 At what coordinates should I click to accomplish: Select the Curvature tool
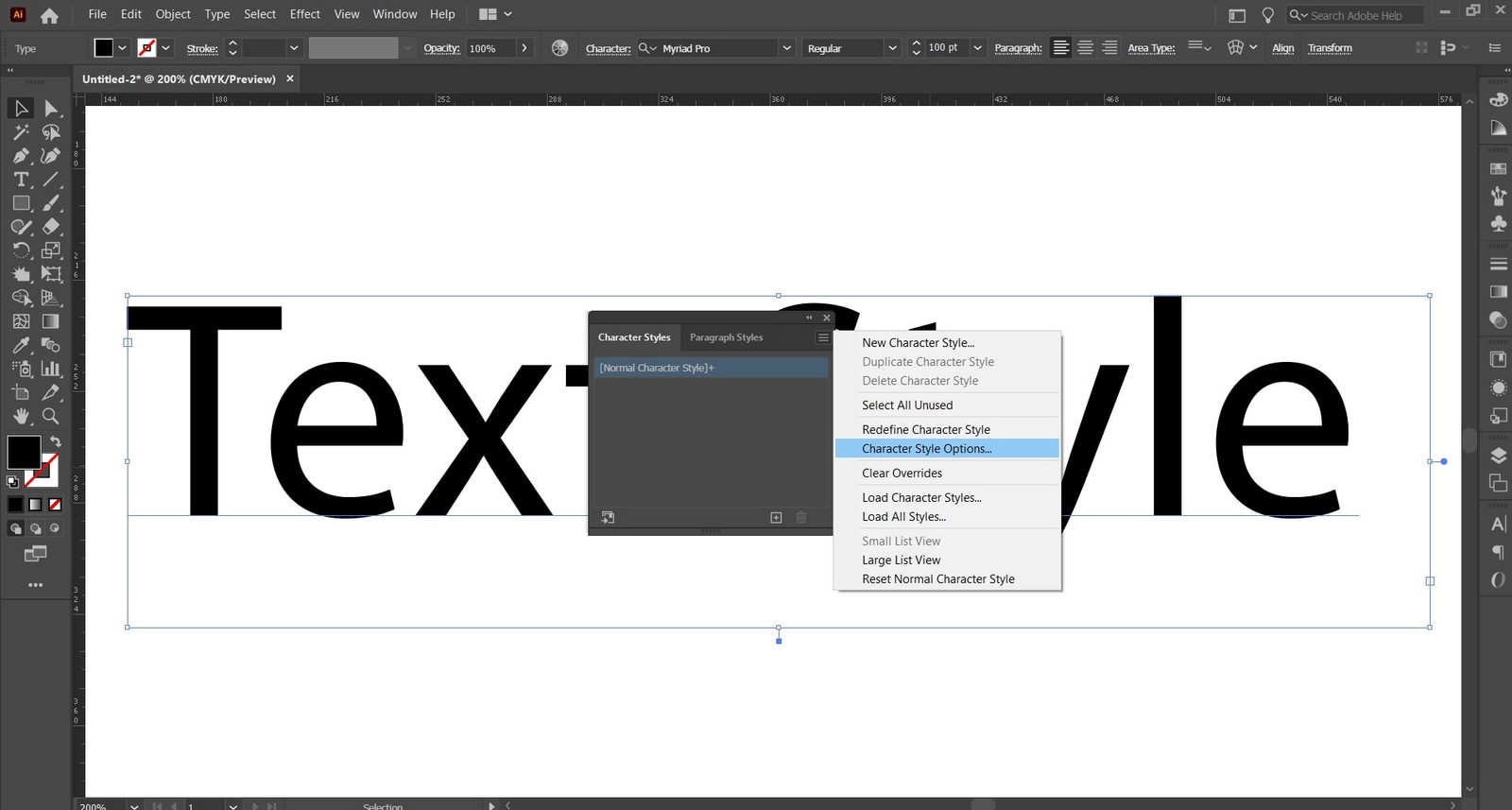click(51, 156)
